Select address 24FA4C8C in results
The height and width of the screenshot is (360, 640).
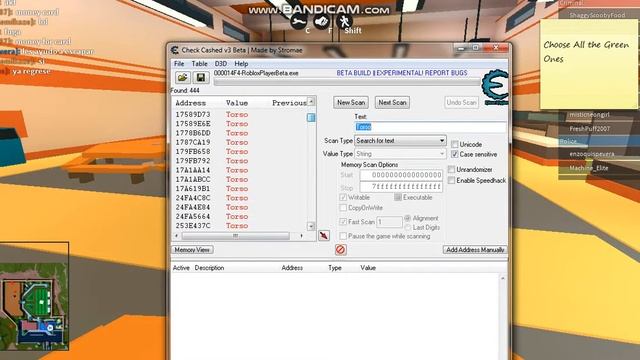coord(193,198)
